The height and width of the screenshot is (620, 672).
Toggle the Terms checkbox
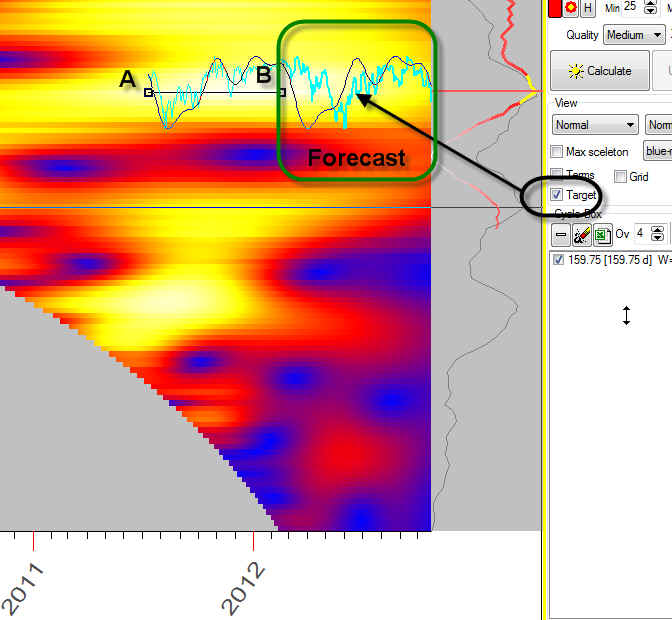point(557,176)
